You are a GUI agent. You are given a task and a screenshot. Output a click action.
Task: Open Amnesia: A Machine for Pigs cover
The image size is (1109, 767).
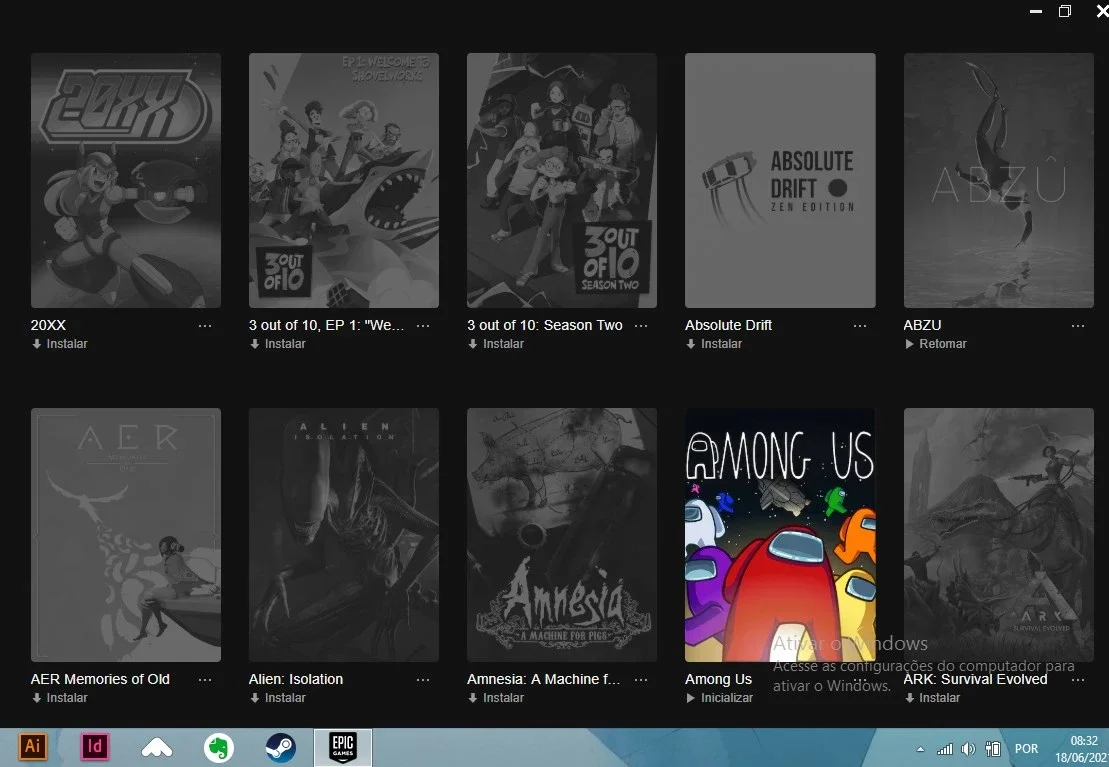point(562,535)
